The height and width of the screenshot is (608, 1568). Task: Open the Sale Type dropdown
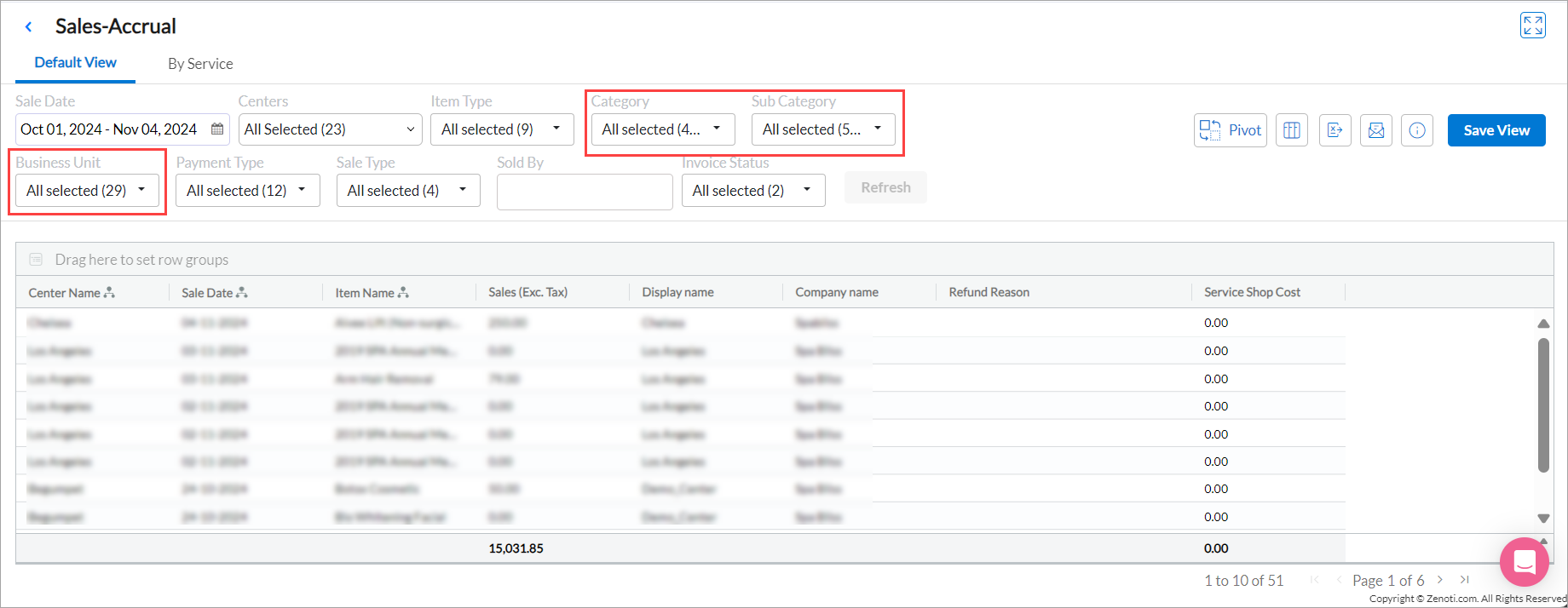(x=408, y=191)
